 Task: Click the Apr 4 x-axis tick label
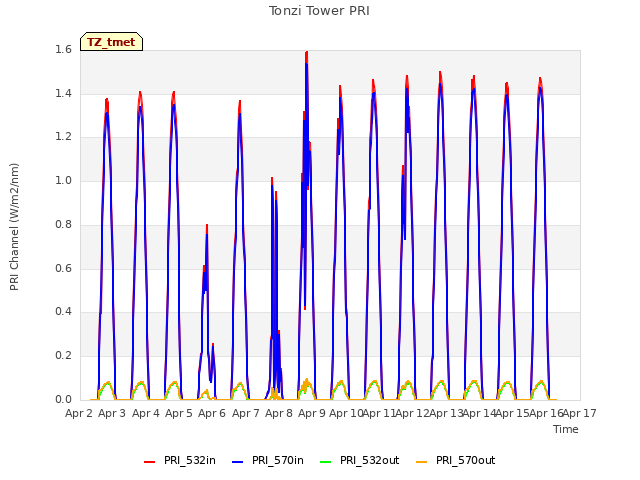tap(146, 413)
